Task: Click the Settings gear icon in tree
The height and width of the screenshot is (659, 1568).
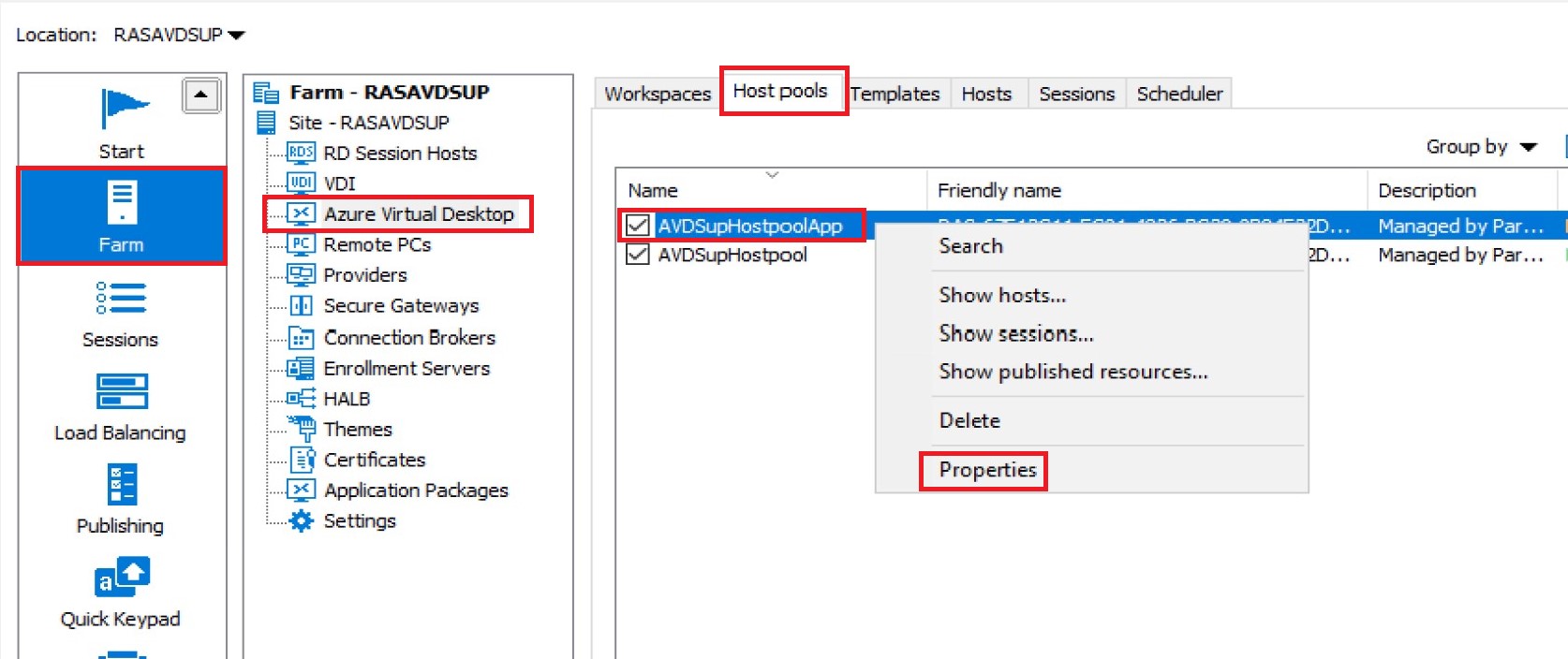Action: pos(301,521)
